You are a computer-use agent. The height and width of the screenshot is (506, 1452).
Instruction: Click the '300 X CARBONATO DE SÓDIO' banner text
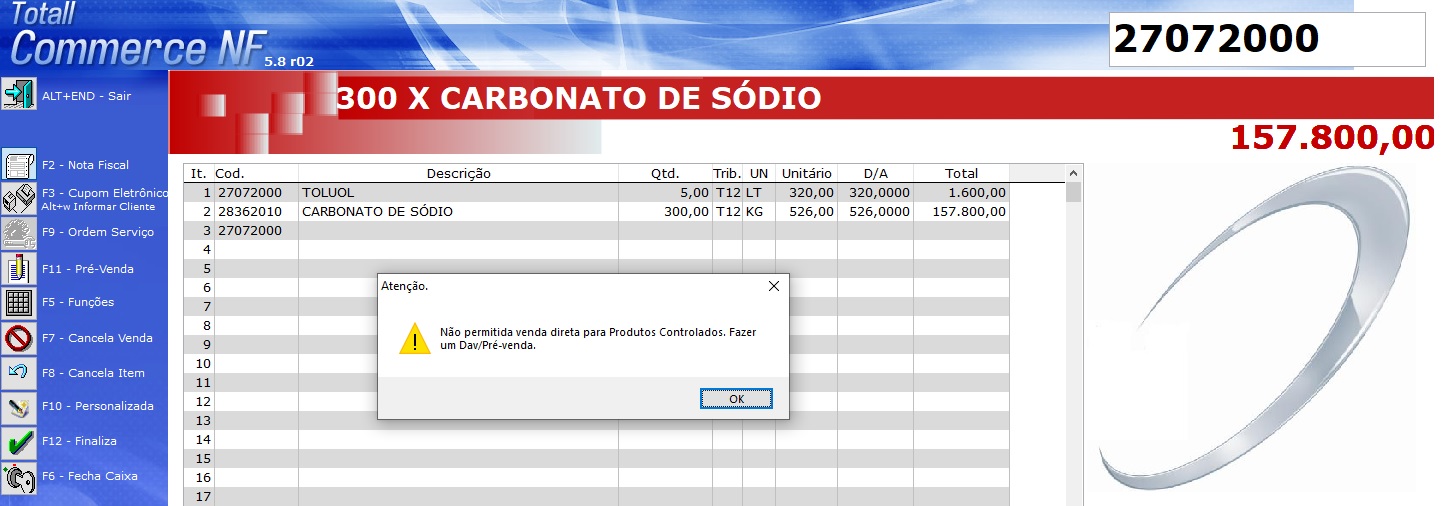point(579,98)
